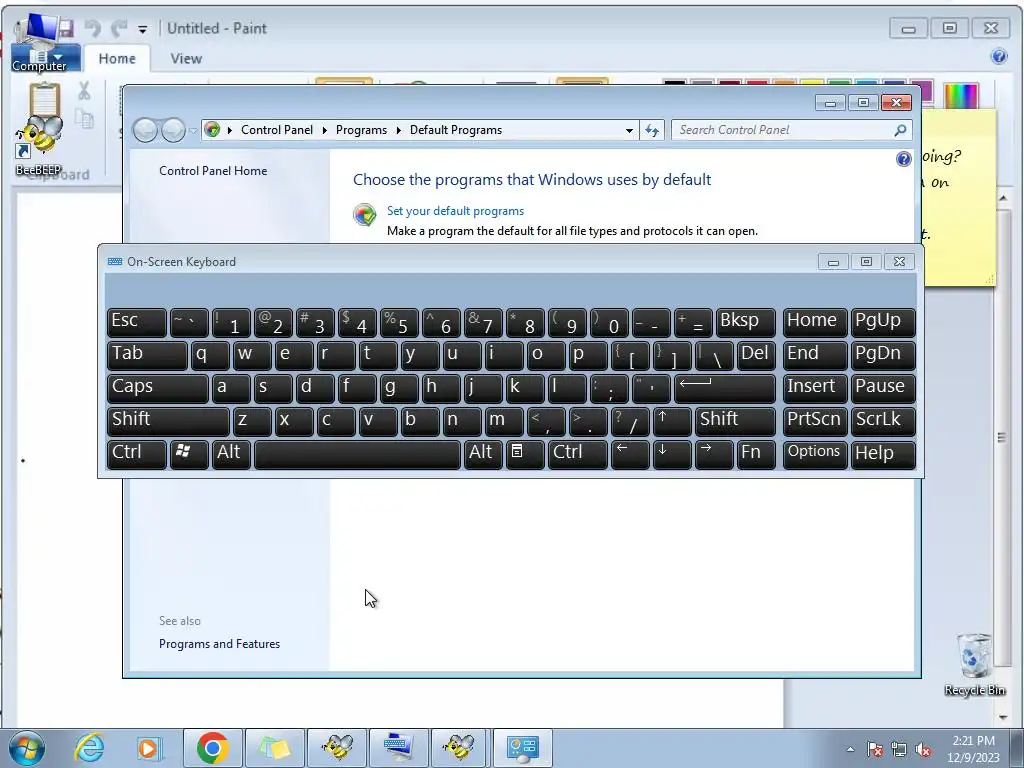Viewport: 1024px width, 768px height.
Task: Click Paint vertical scrollbar down arrow
Action: (1004, 718)
